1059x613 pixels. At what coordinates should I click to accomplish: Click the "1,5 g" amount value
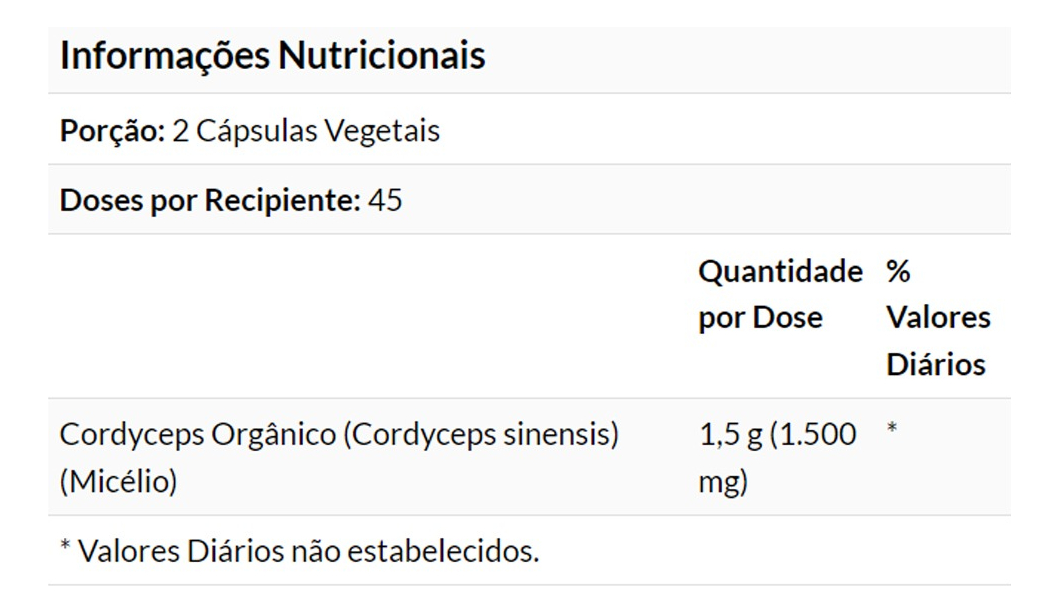[730, 435]
